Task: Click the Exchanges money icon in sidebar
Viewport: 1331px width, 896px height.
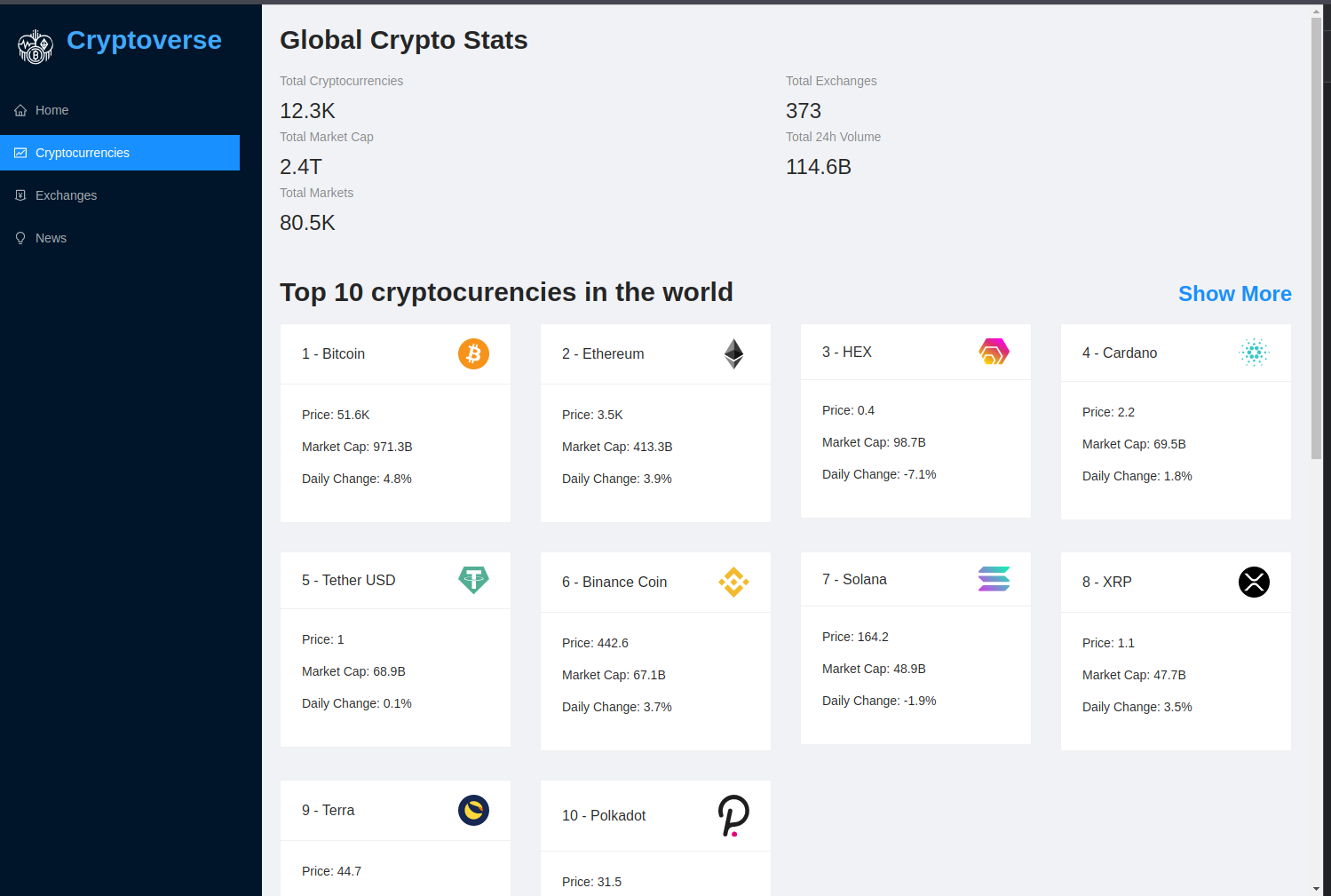Action: [20, 195]
